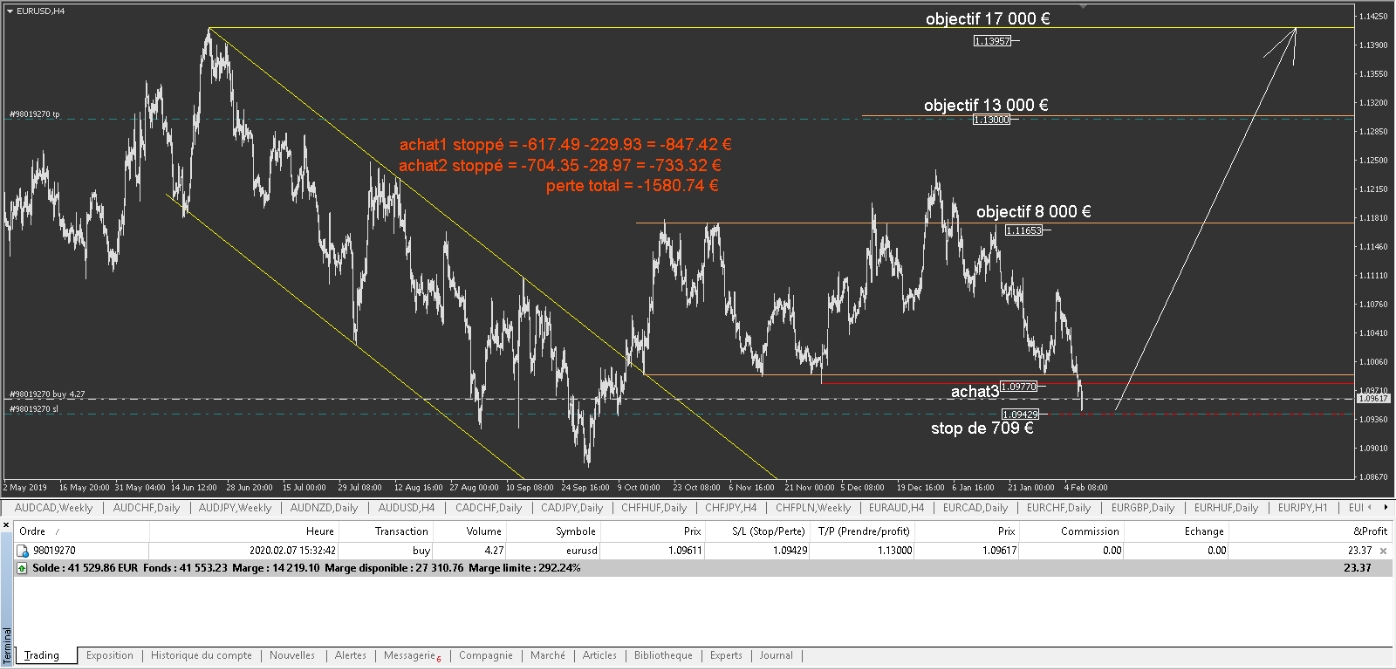The height and width of the screenshot is (669, 1396).
Task: Switch to the AUDCAD,Weekly chart tab
Action: [53, 508]
